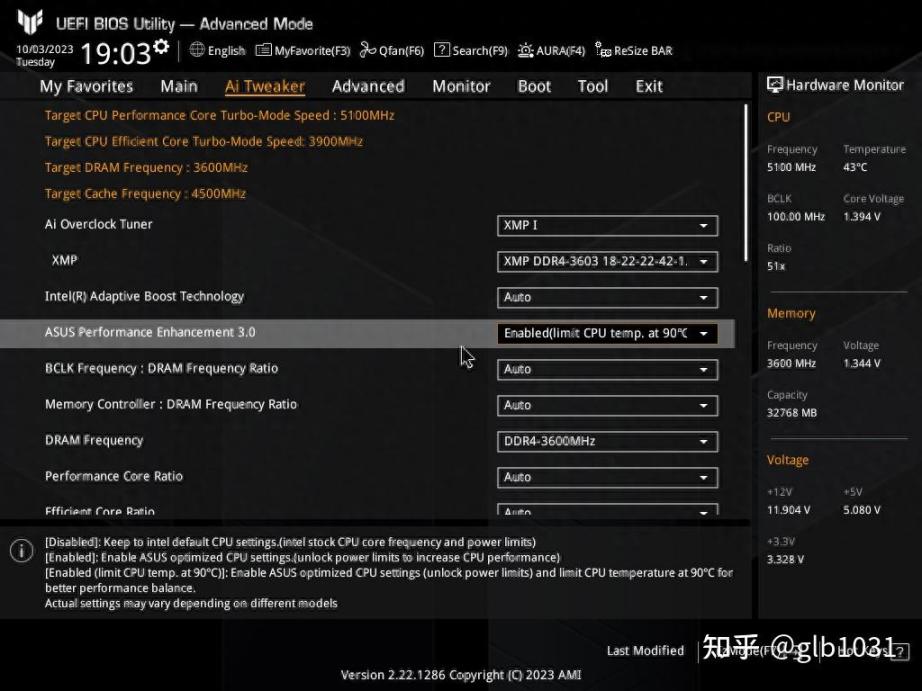
Task: Open Search(F9) question mark icon
Action: click(x=442, y=50)
